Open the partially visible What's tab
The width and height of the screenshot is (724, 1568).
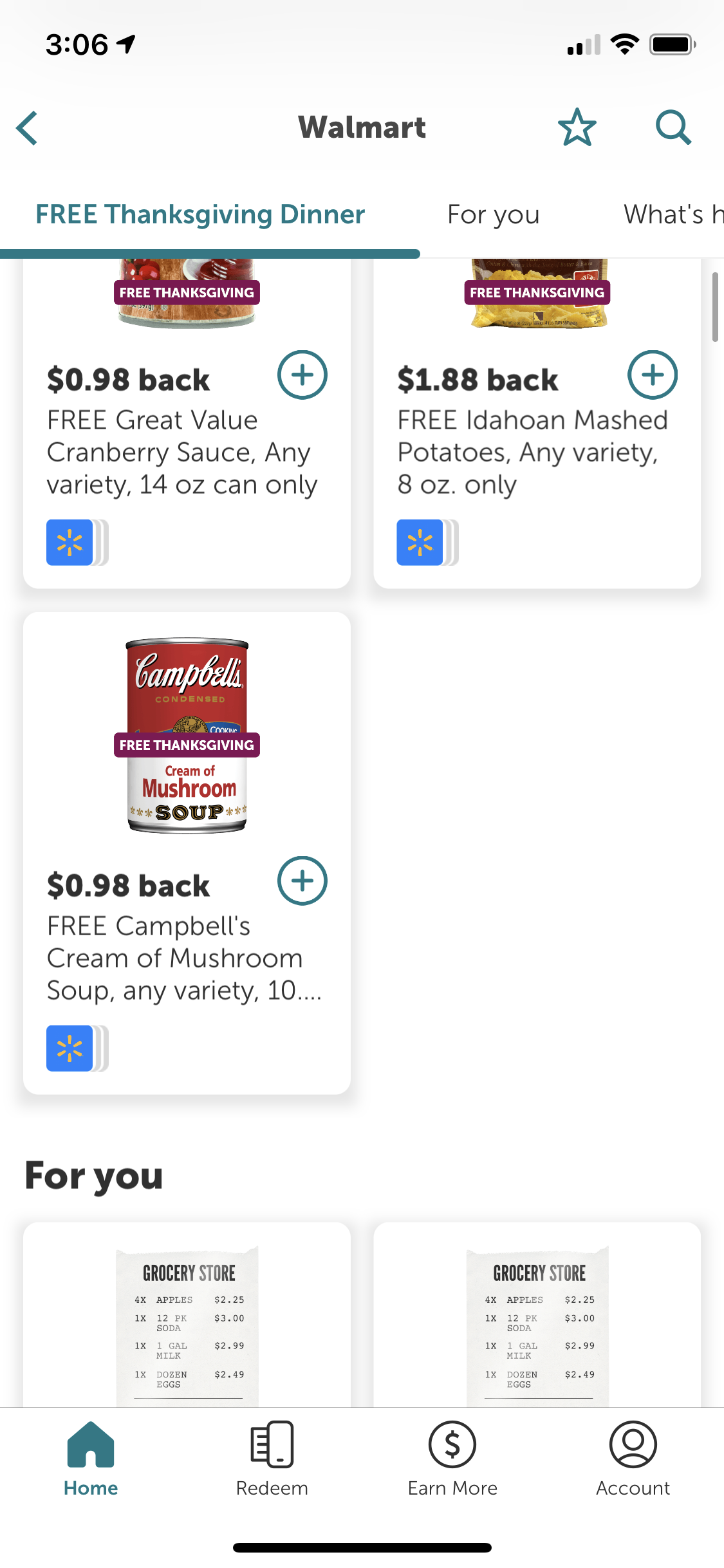click(x=673, y=214)
